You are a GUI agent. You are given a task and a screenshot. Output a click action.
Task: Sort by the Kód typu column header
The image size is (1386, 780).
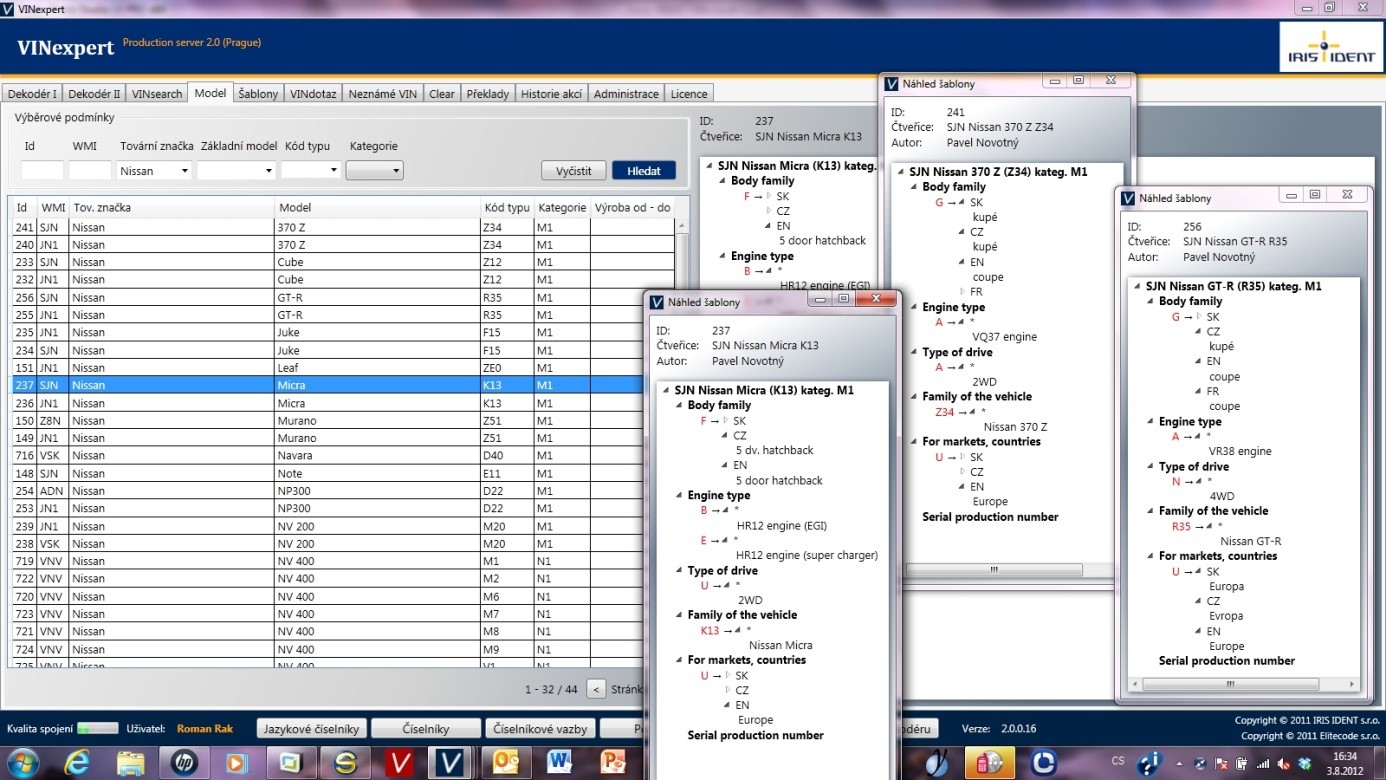tap(507, 208)
